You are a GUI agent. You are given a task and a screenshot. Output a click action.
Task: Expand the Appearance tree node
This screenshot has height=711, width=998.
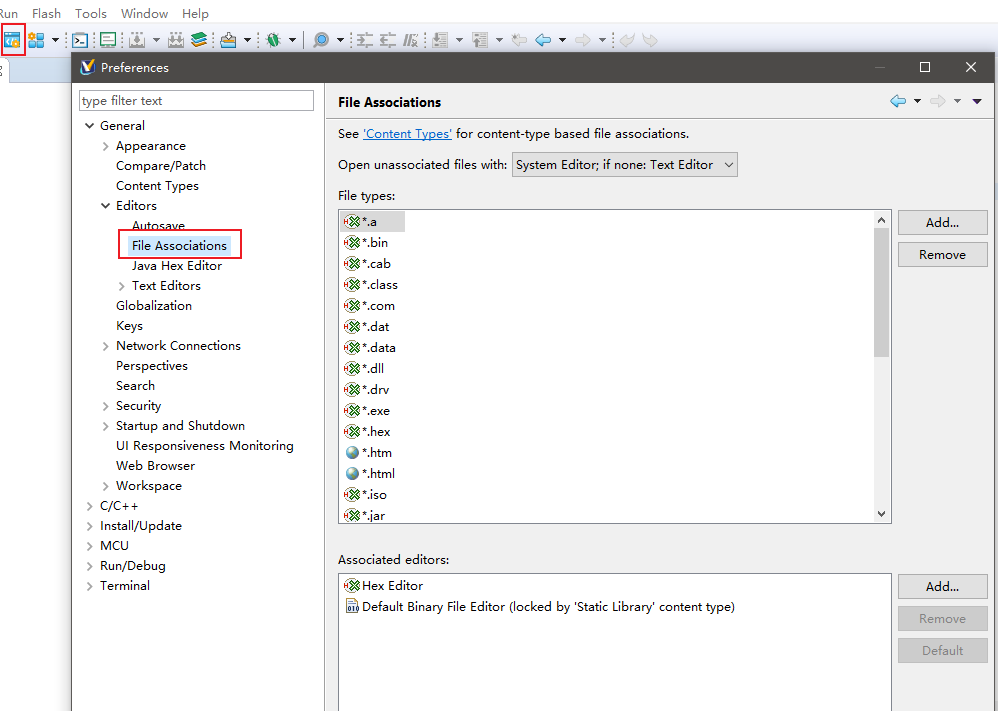click(x=106, y=146)
